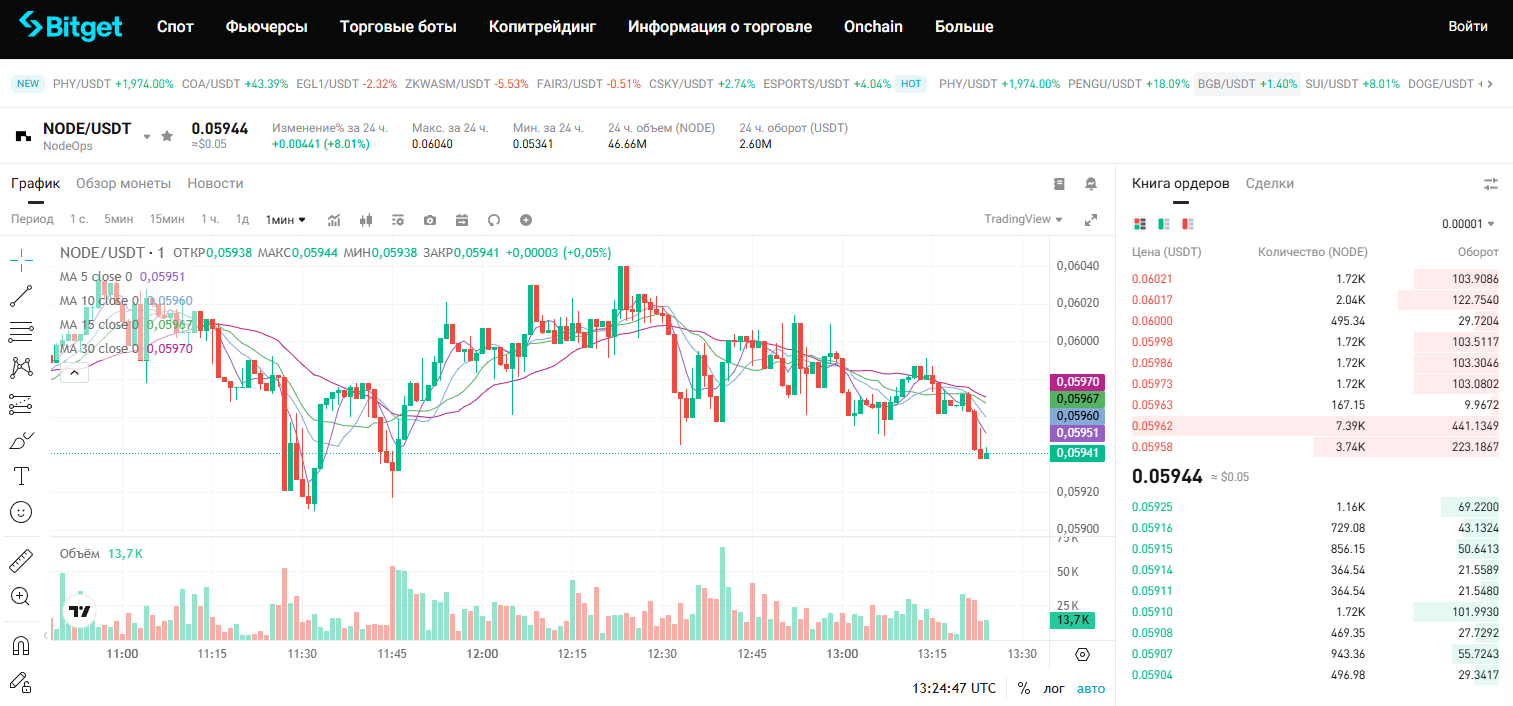Viewport: 1513px width, 706px height.
Task: Switch to the Сделки tab
Action: pyautogui.click(x=1268, y=183)
